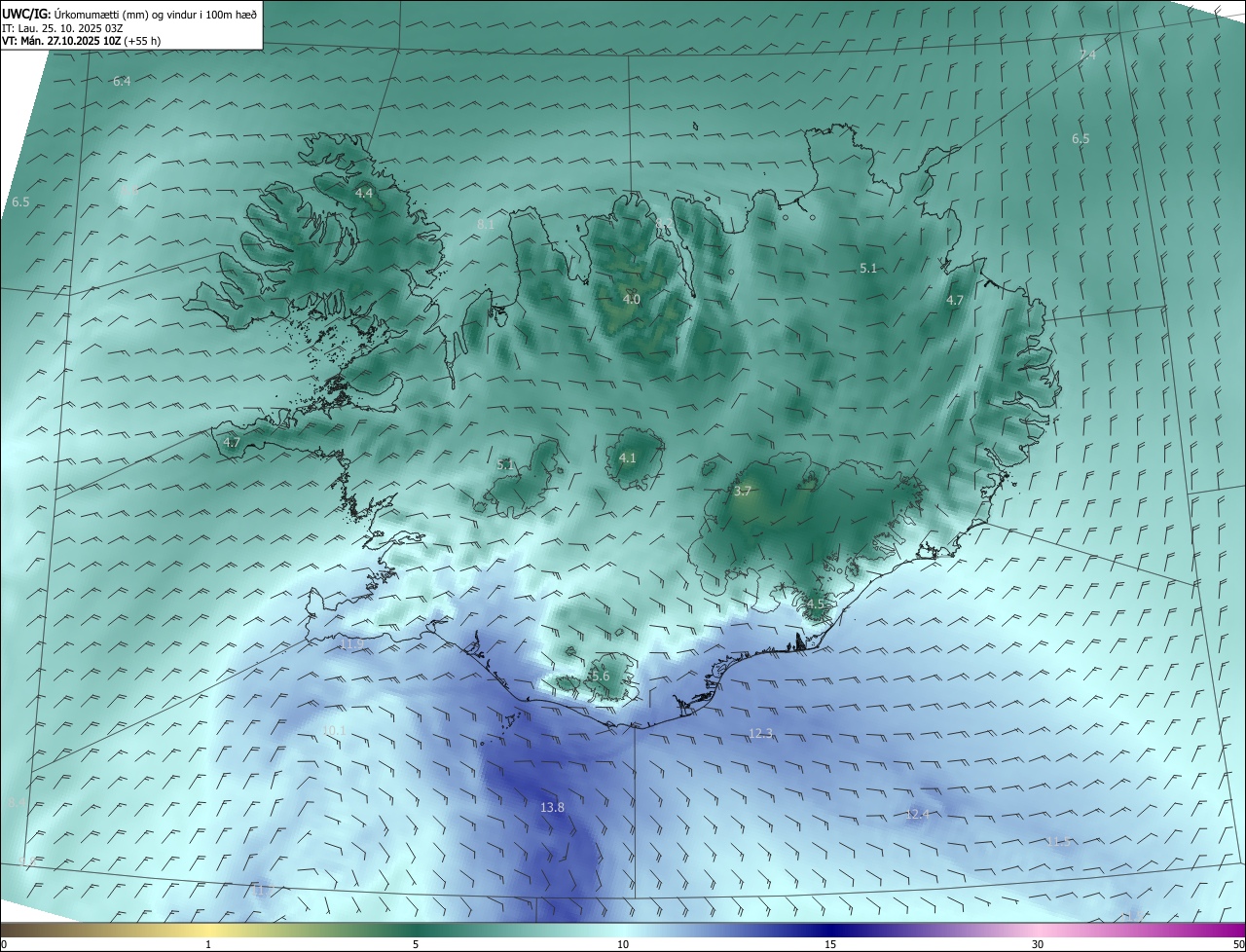This screenshot has width=1246, height=952.
Task: Click the 8.1 value over Húnaflói bay
Action: 486,225
